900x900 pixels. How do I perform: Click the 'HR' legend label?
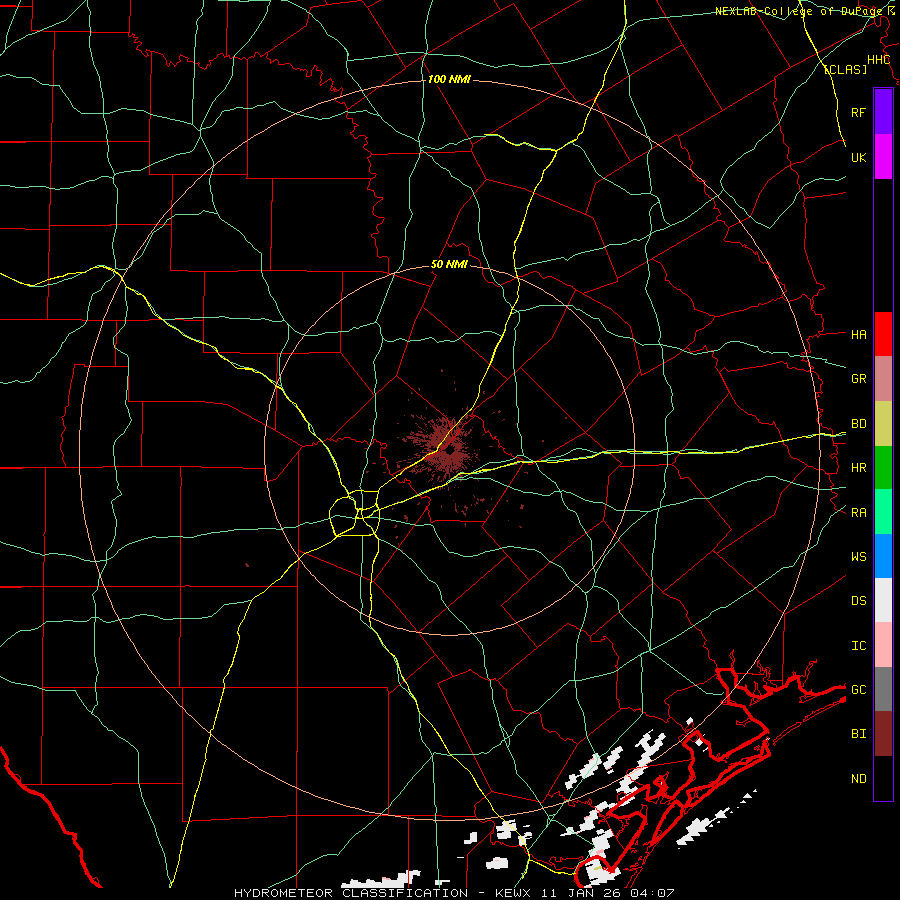pos(858,468)
